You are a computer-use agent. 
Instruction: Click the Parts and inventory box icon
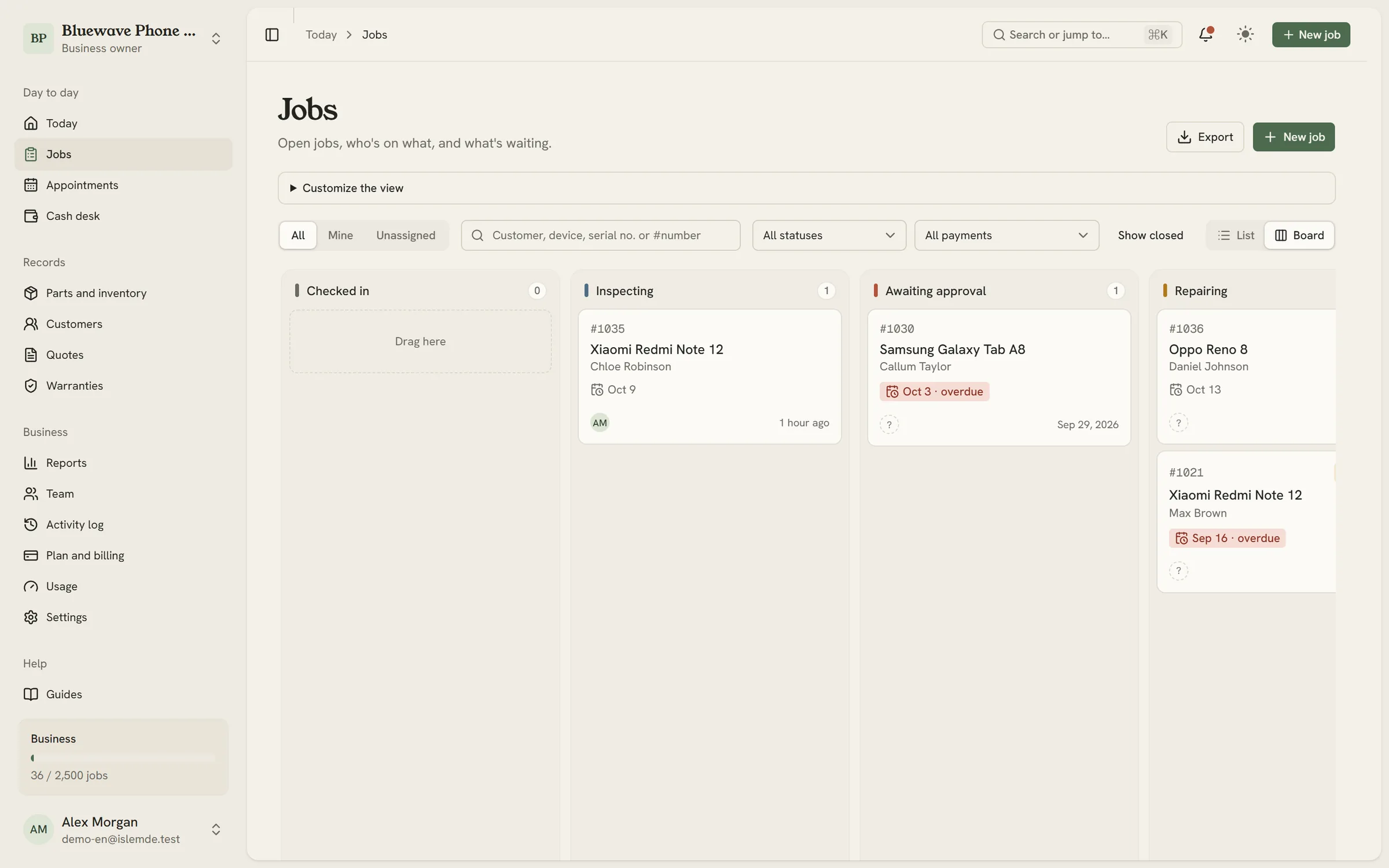pos(31,293)
